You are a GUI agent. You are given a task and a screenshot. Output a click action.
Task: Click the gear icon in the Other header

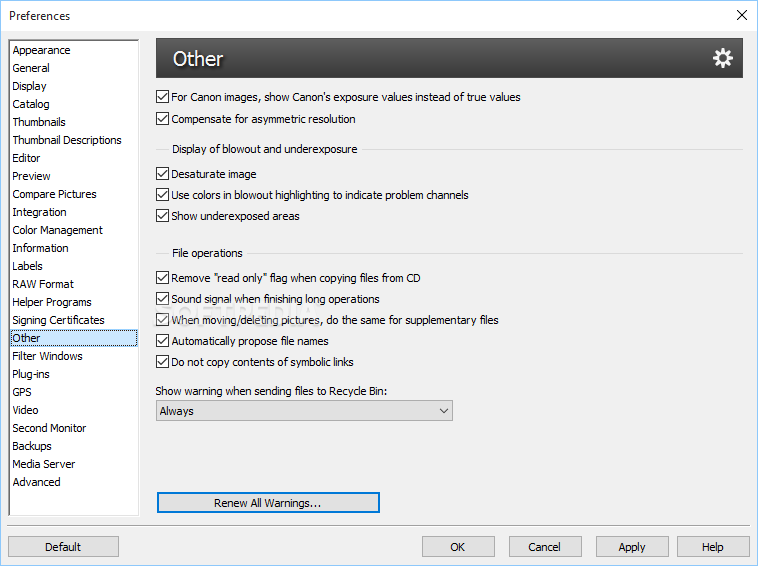[723, 58]
